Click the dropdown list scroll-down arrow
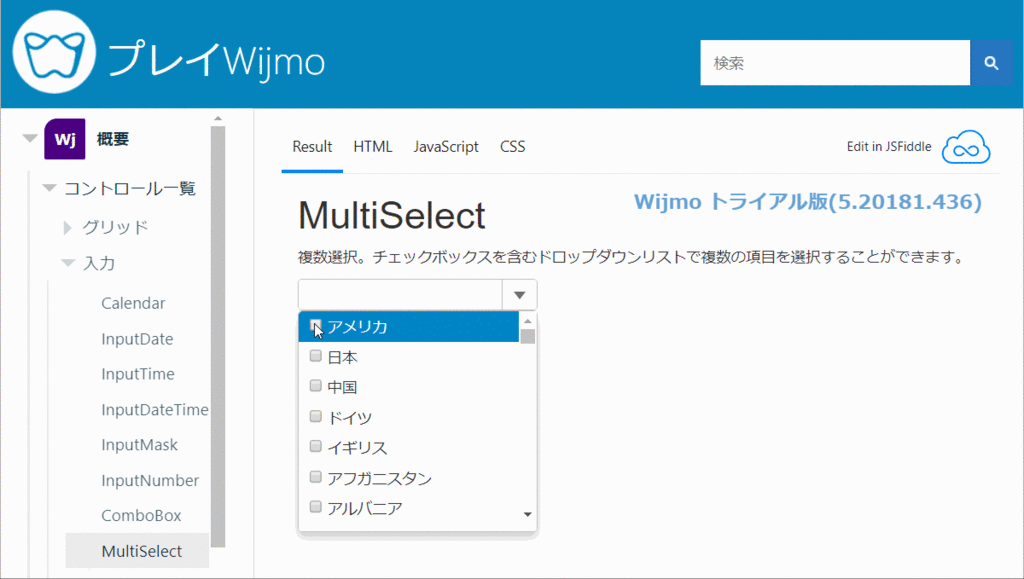The image size is (1024, 579). tap(528, 514)
